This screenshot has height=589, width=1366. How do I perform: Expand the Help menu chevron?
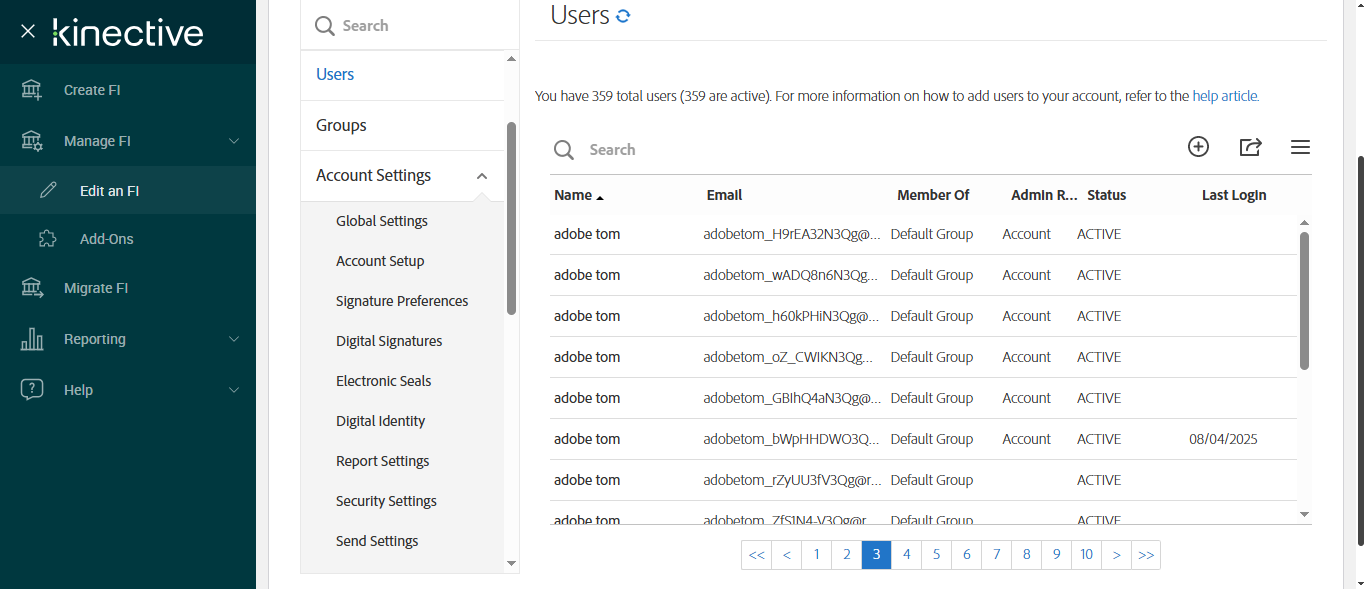pos(234,390)
